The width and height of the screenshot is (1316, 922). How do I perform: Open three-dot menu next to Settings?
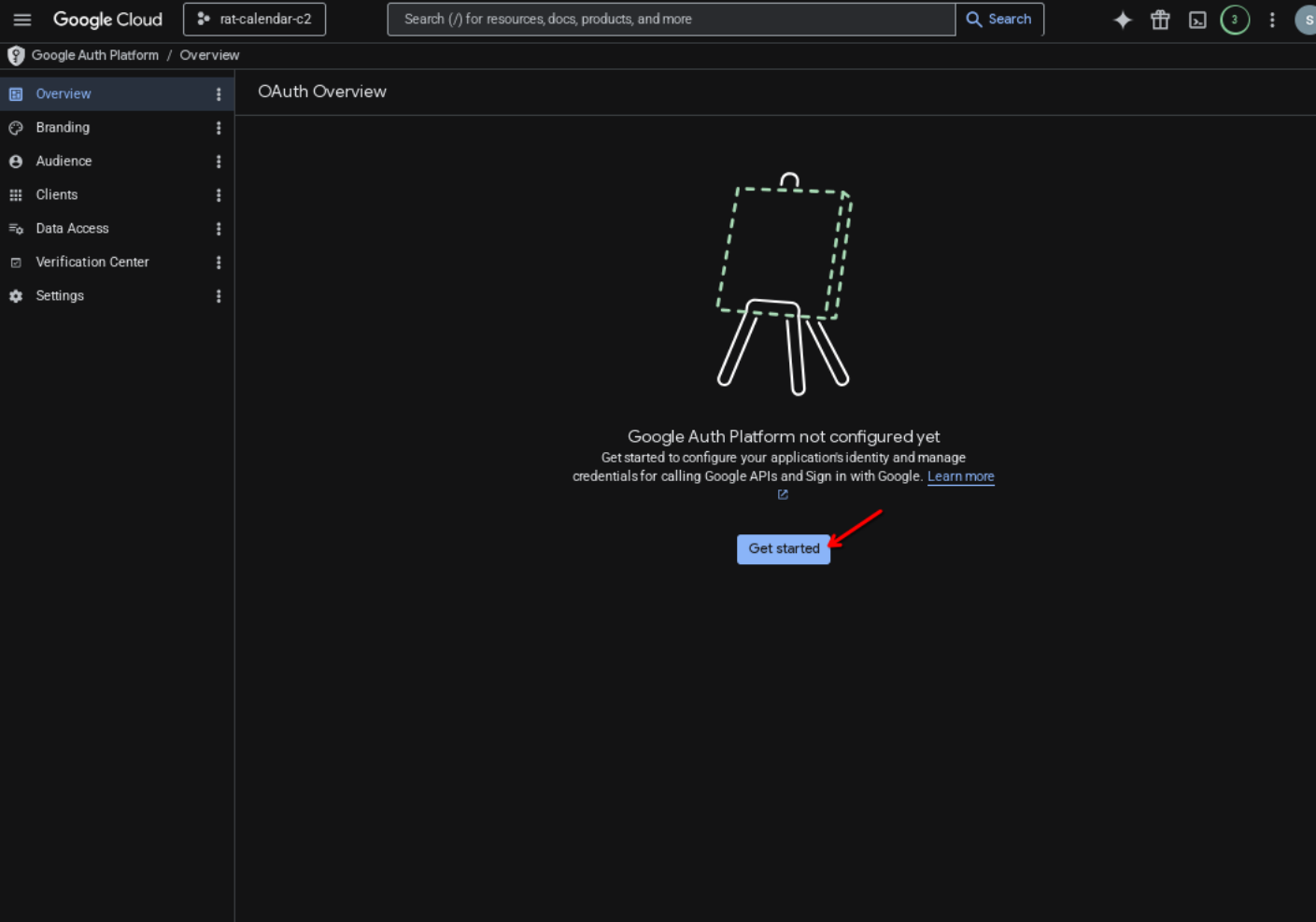click(x=219, y=296)
